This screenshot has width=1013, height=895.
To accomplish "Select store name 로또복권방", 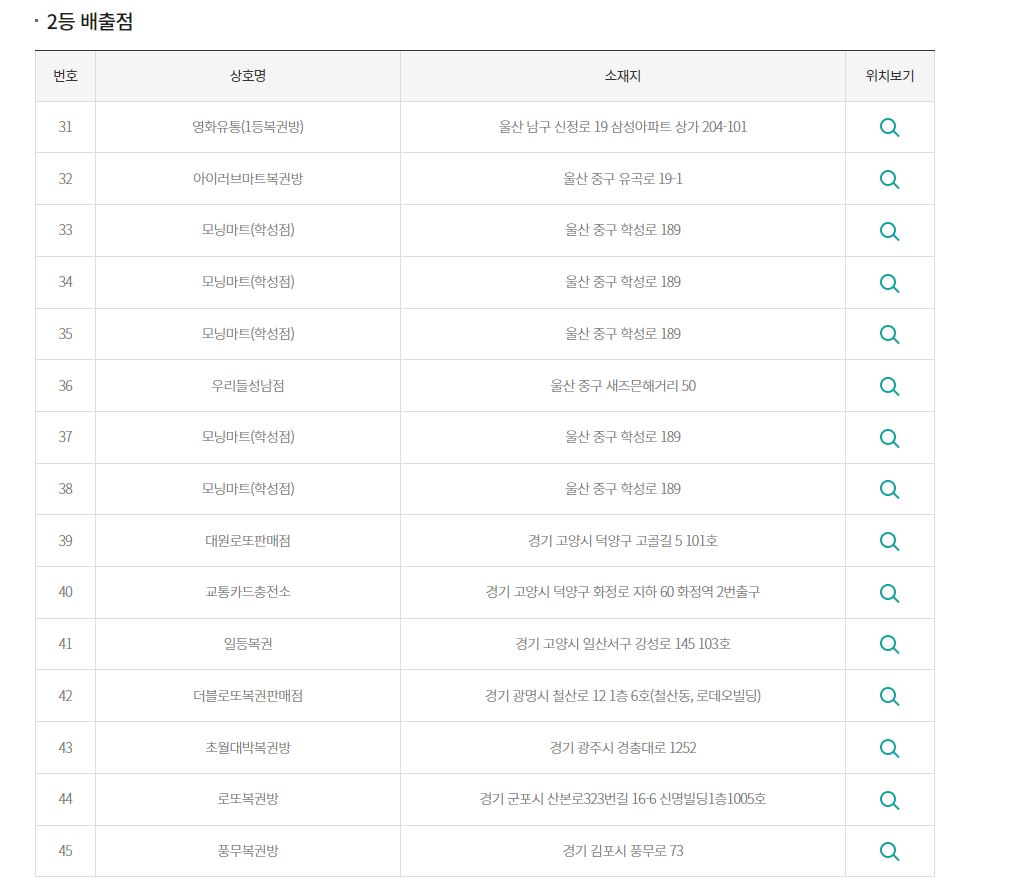I will (247, 798).
